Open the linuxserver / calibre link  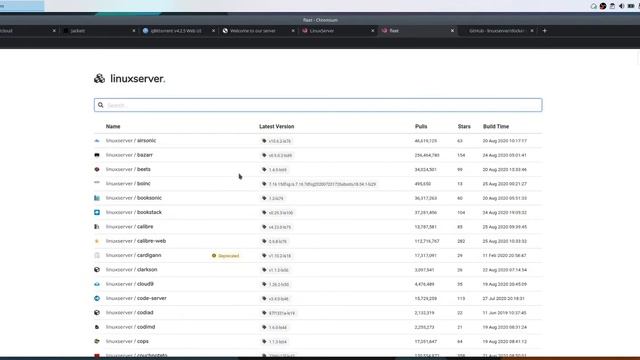[x=129, y=227]
